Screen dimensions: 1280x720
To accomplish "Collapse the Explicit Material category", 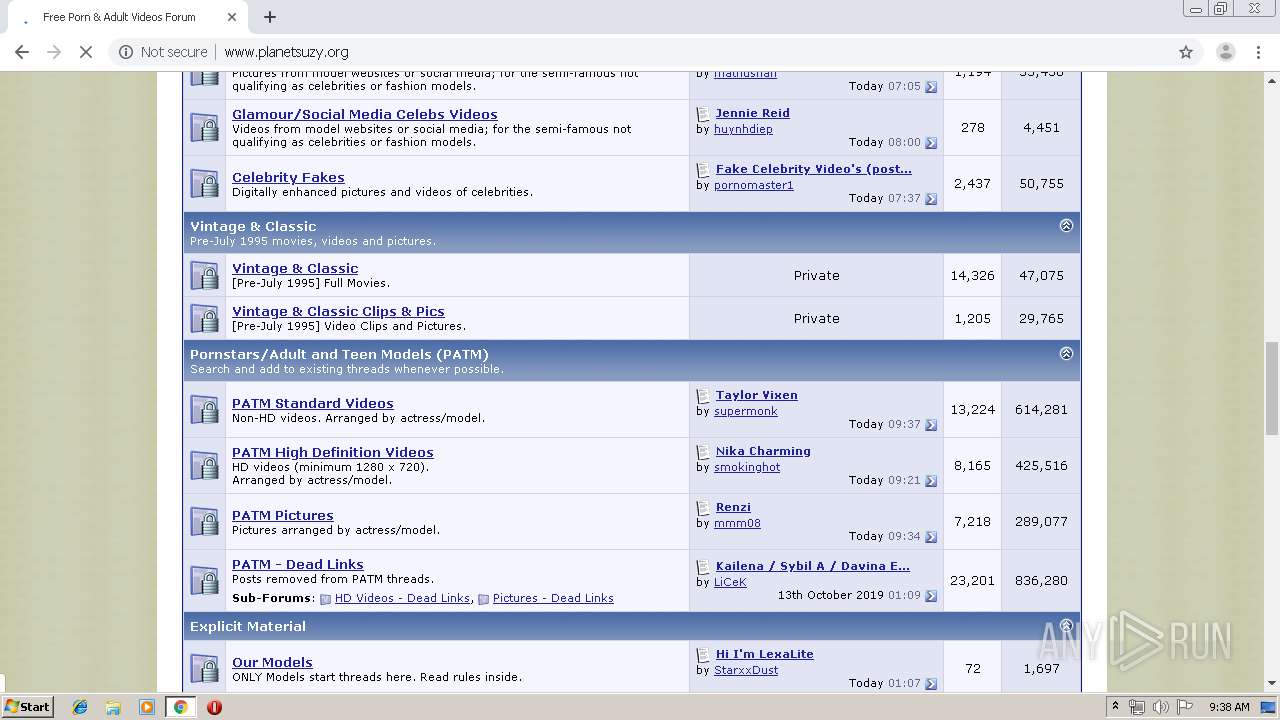I will pos(1066,625).
